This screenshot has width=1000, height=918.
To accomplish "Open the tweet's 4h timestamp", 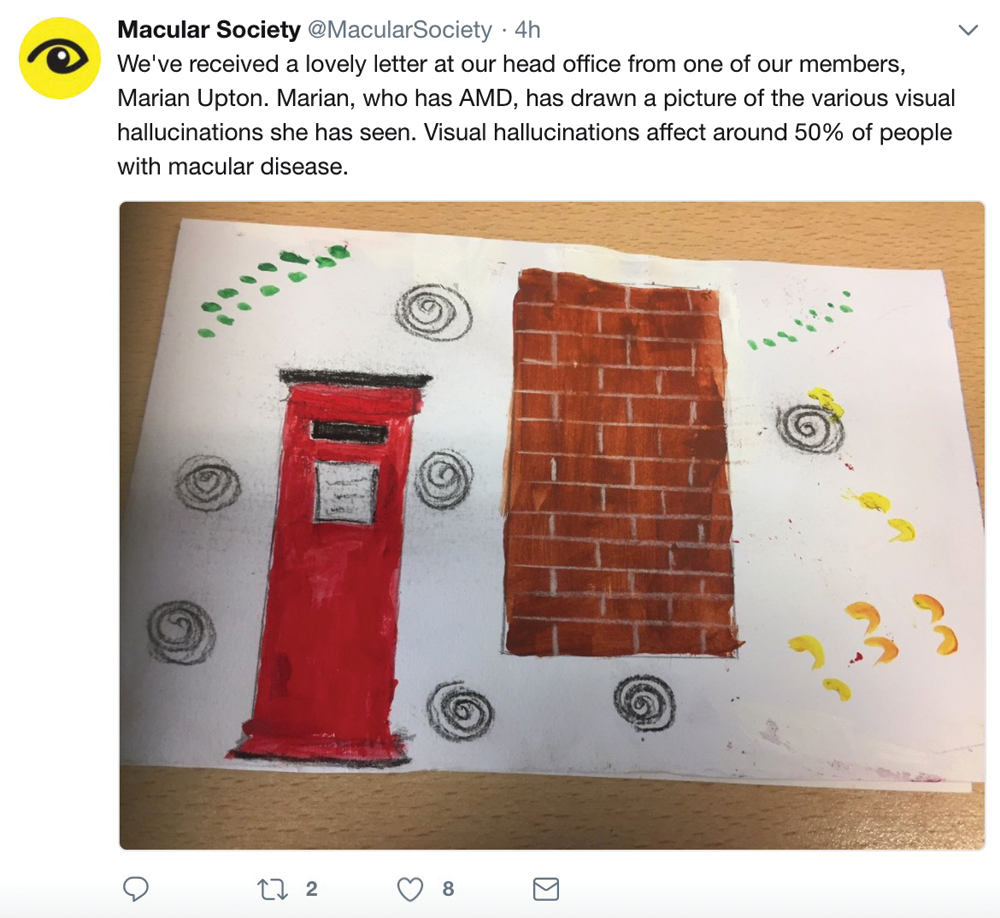I will coord(527,29).
